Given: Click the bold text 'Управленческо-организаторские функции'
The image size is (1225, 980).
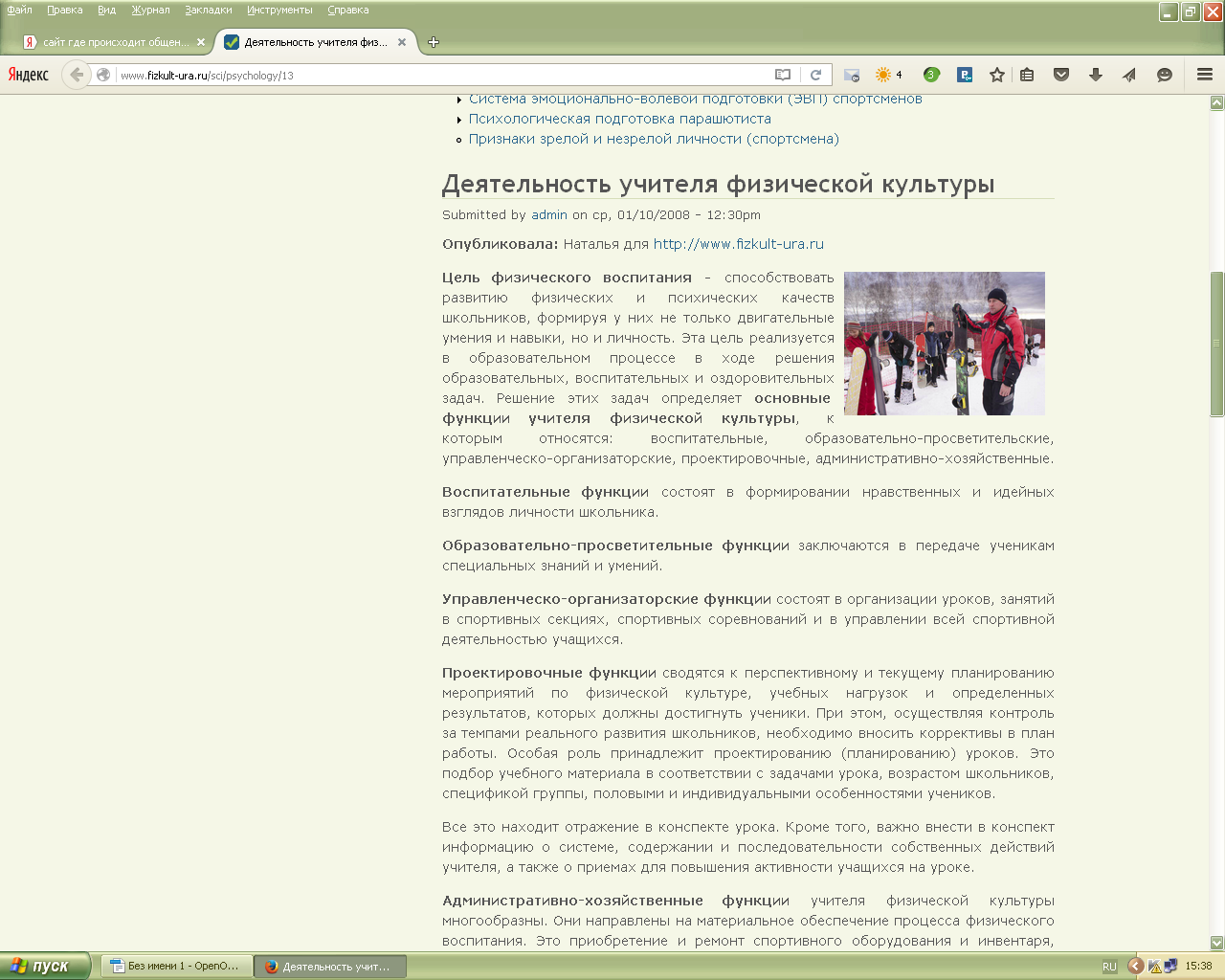Looking at the screenshot, I should tap(607, 599).
